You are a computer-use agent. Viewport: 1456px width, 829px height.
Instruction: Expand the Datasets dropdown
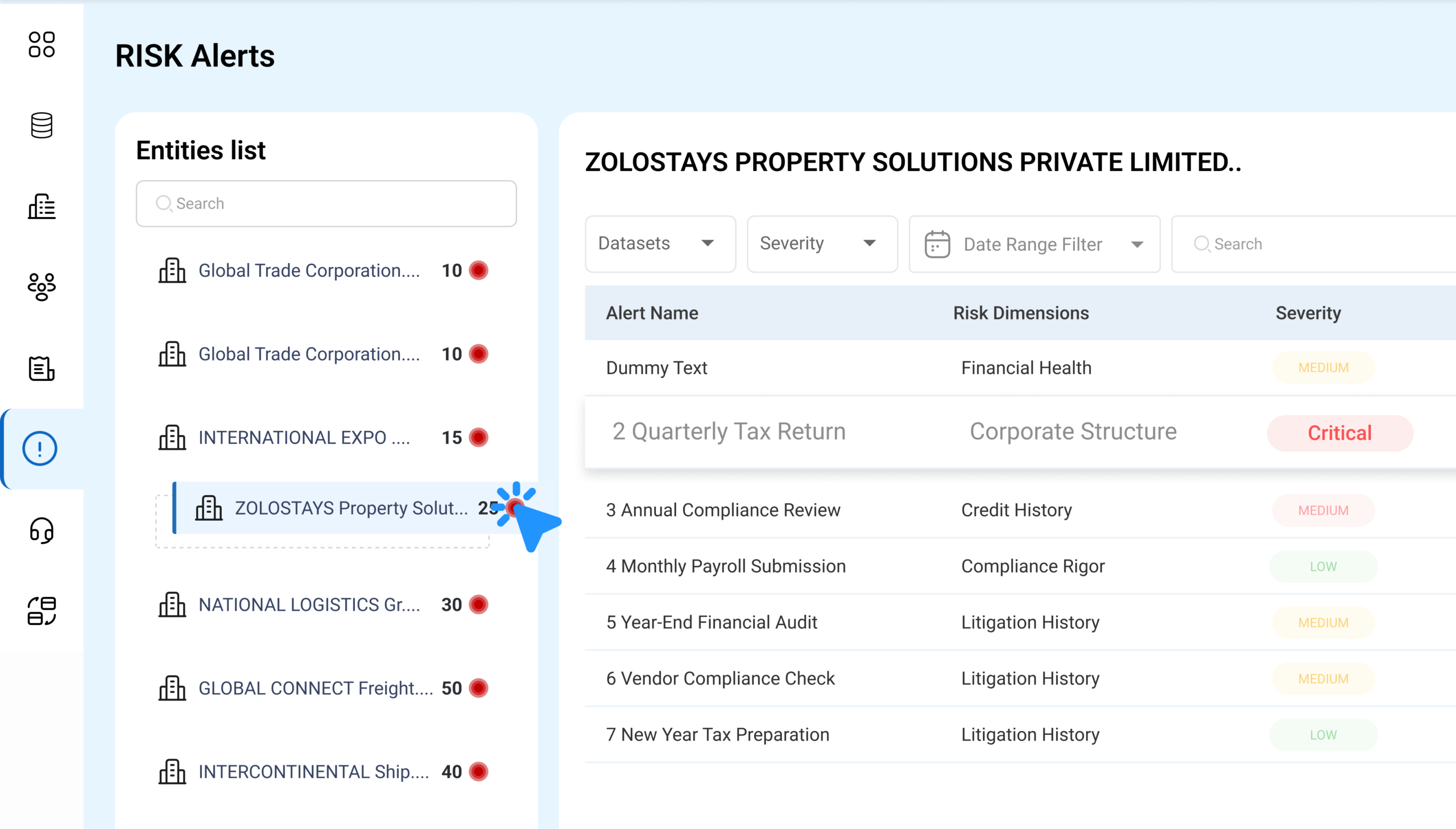tap(659, 244)
